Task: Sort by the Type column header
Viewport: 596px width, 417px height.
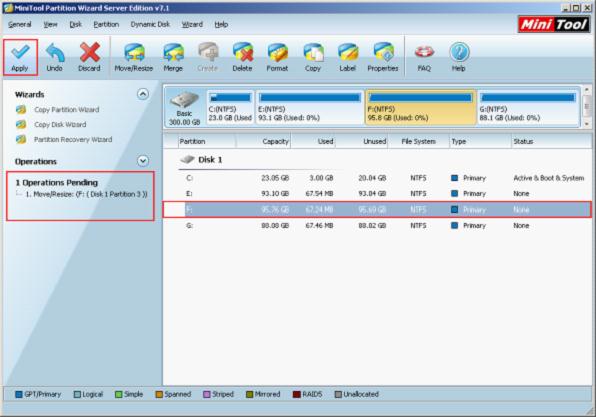Action: 480,141
